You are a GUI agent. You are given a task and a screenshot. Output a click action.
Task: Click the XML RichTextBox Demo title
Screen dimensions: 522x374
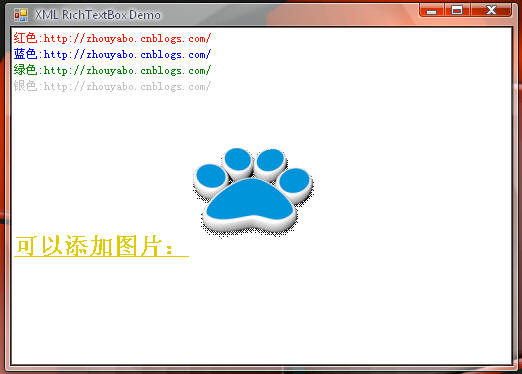[98, 15]
